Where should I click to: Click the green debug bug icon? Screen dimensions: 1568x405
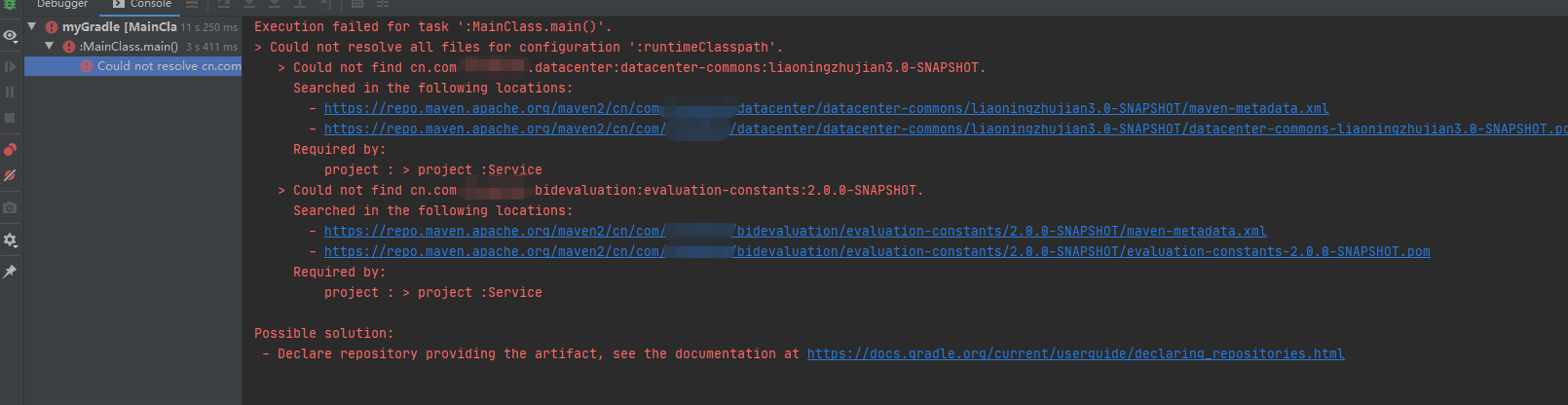(x=10, y=4)
